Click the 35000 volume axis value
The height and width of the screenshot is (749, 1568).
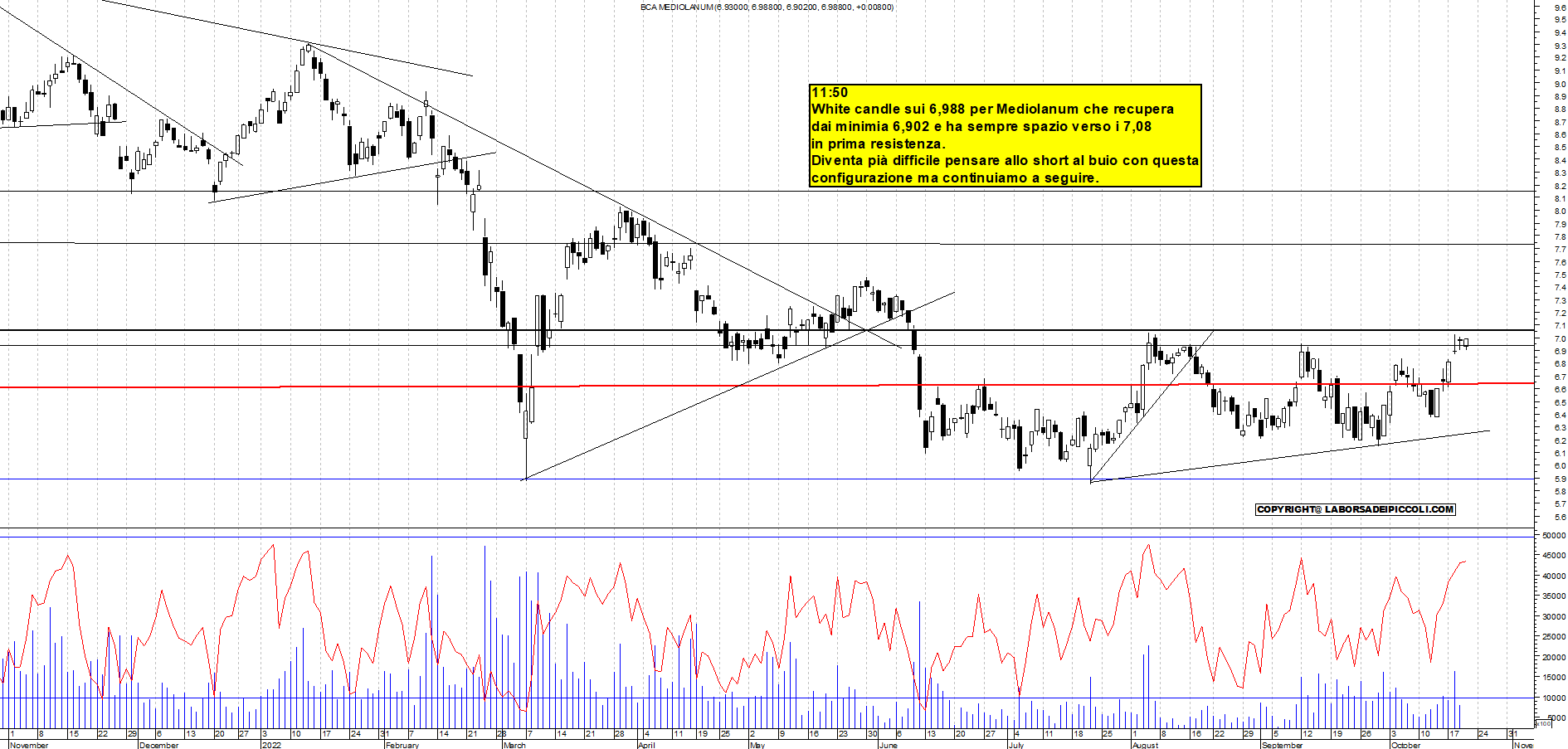click(1554, 596)
